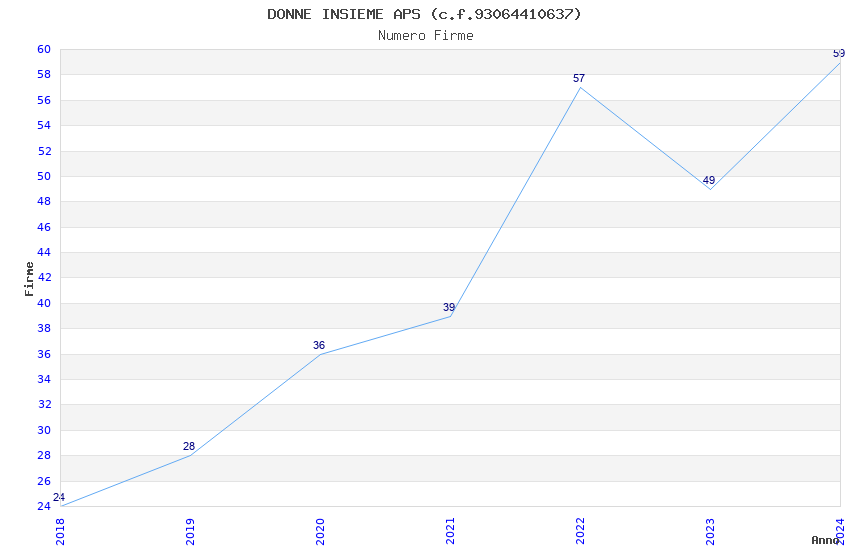This screenshot has width=850, height=550.
Task: Click the y-axis tick value 56
Action: [44, 100]
